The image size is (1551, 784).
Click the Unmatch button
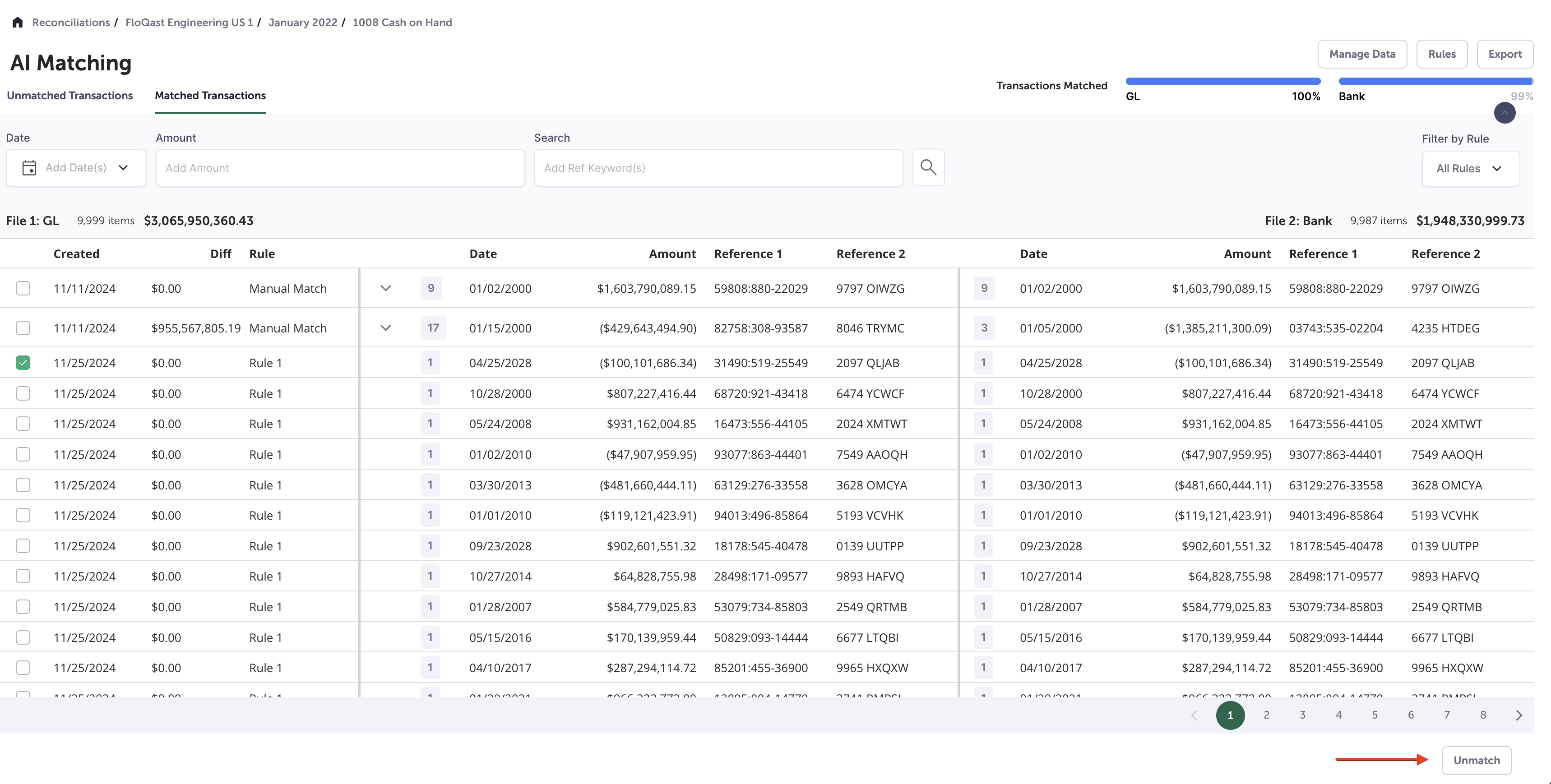[1477, 760]
